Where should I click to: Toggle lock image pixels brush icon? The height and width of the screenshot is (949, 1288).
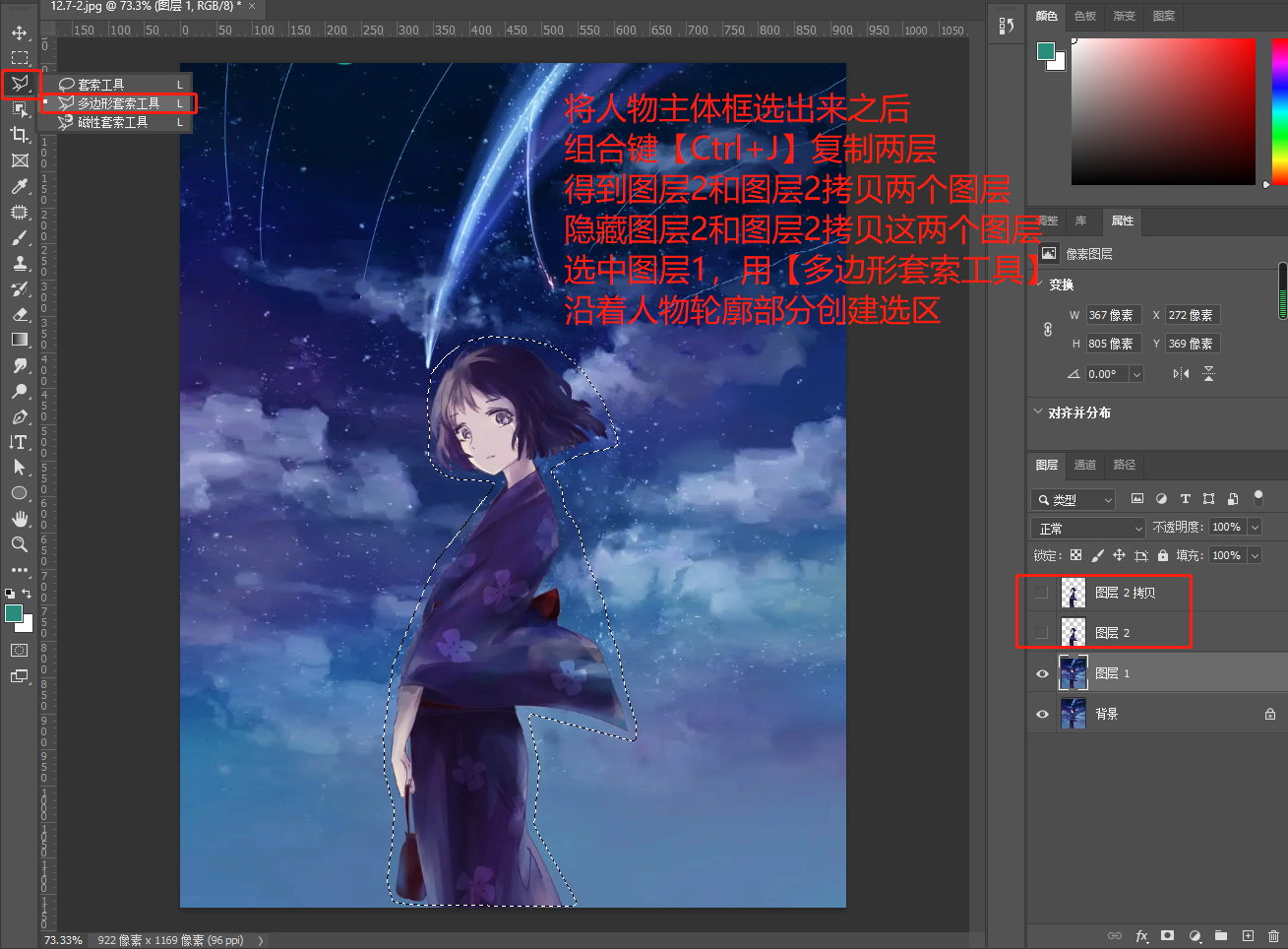1098,555
